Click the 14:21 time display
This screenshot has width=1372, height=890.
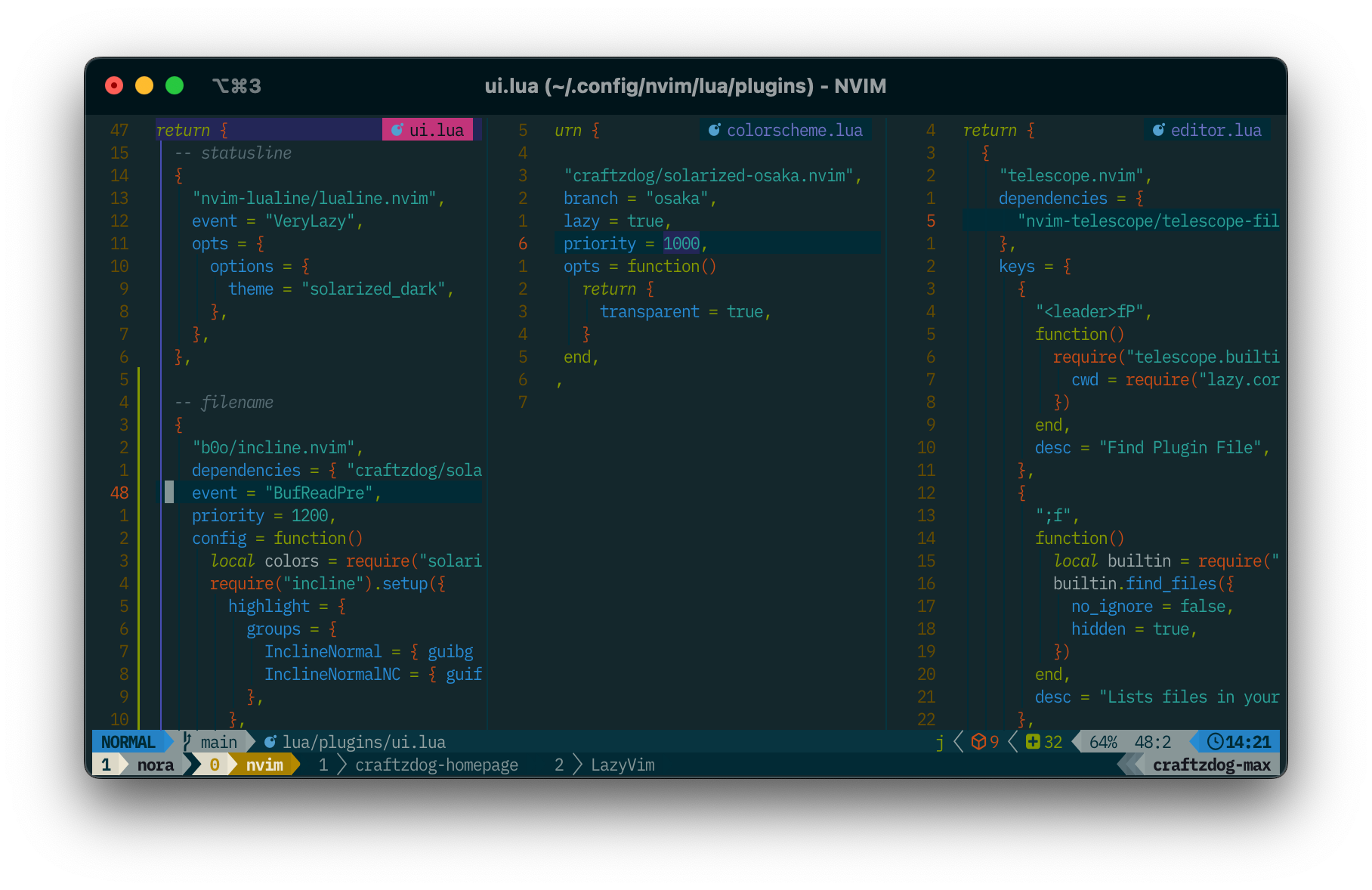coord(1248,742)
